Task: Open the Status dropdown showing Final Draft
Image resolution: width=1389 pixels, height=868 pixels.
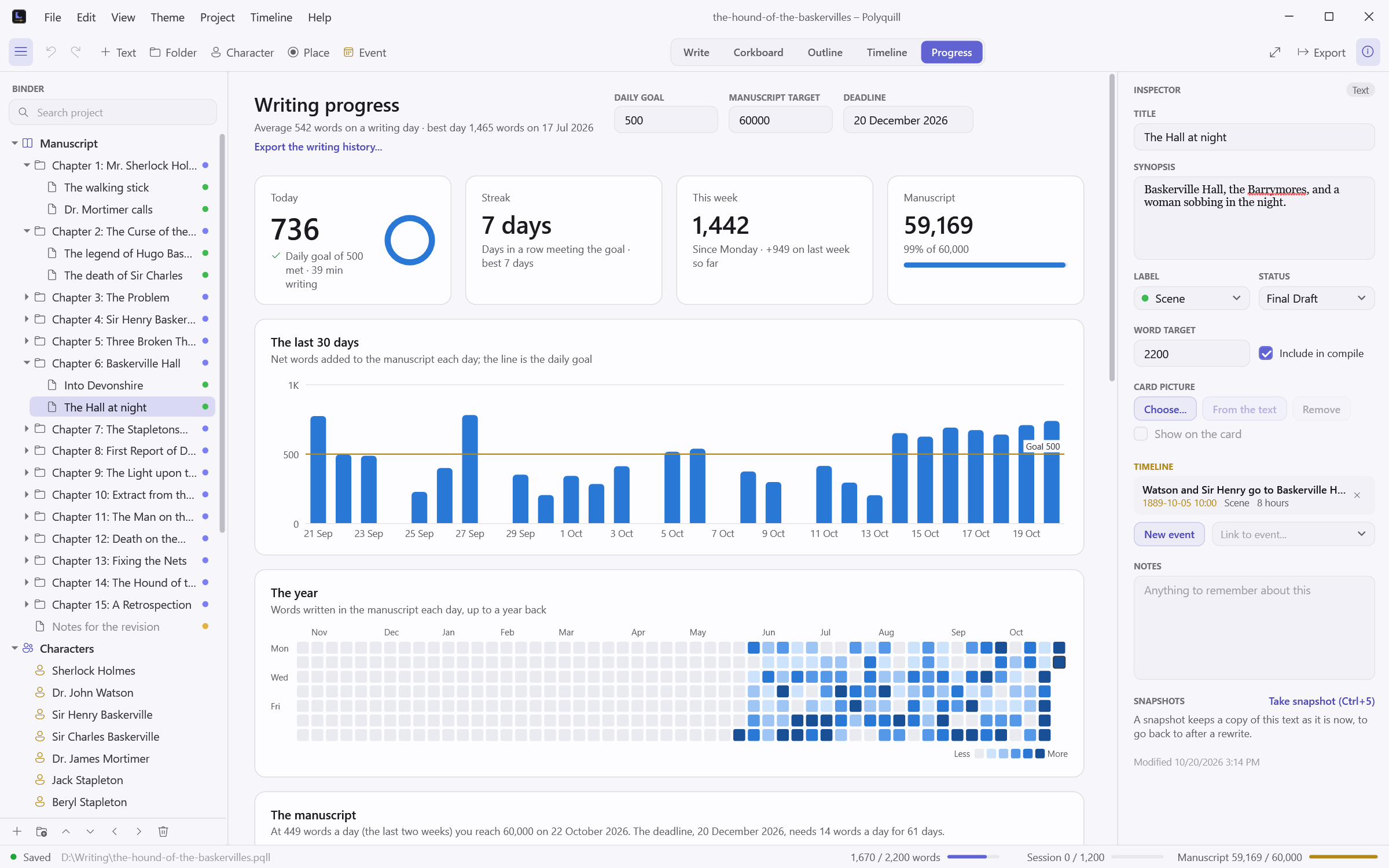Action: coord(1317,299)
